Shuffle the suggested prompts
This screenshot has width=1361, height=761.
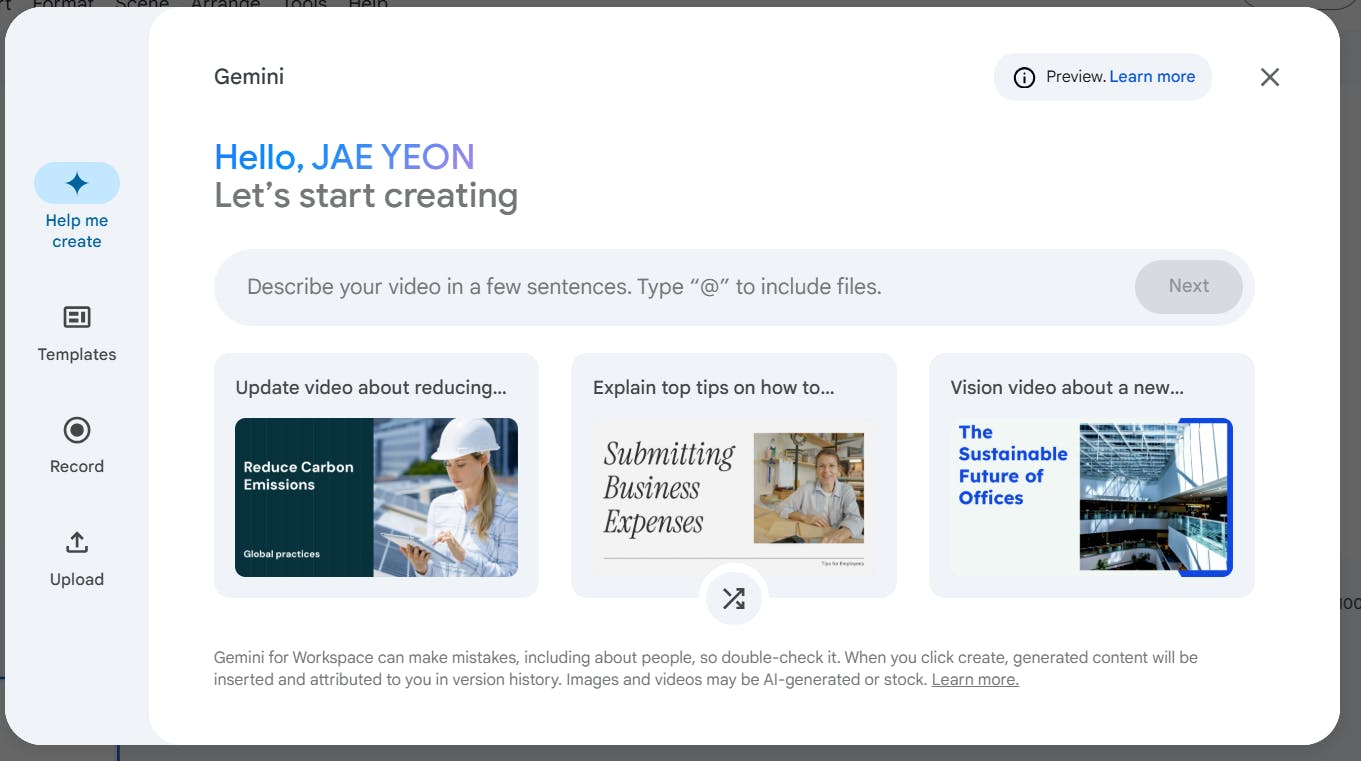734,599
